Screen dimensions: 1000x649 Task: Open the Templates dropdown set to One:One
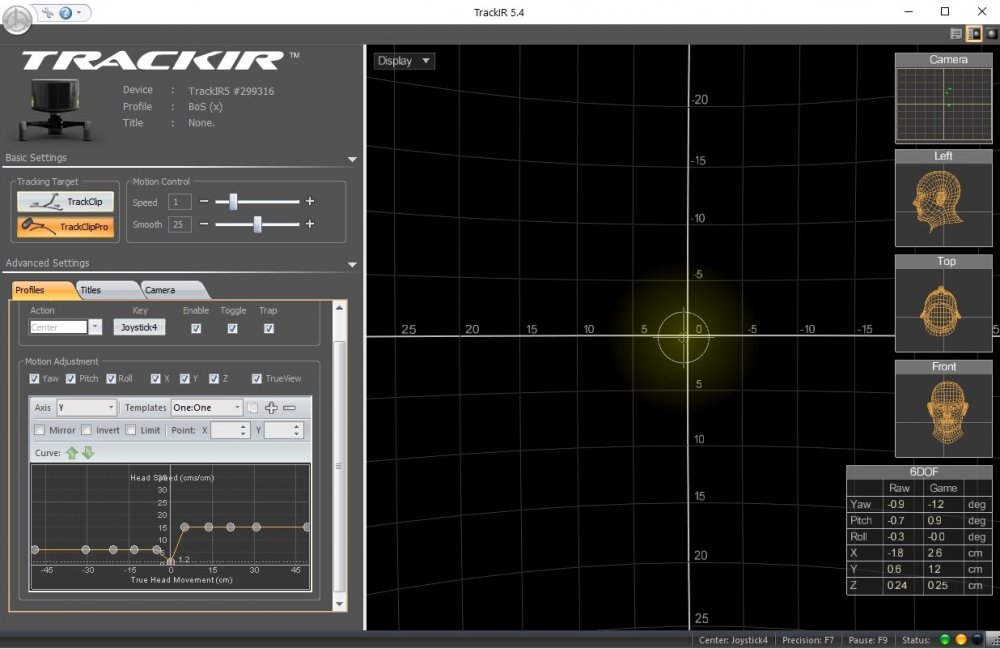click(x=207, y=408)
